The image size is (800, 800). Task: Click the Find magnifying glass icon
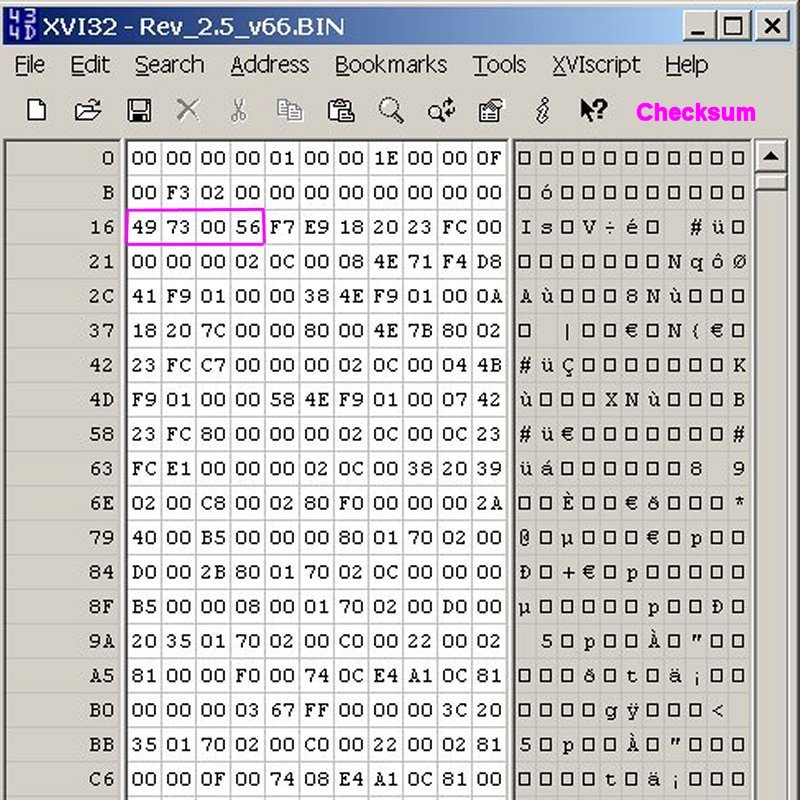coord(391,110)
